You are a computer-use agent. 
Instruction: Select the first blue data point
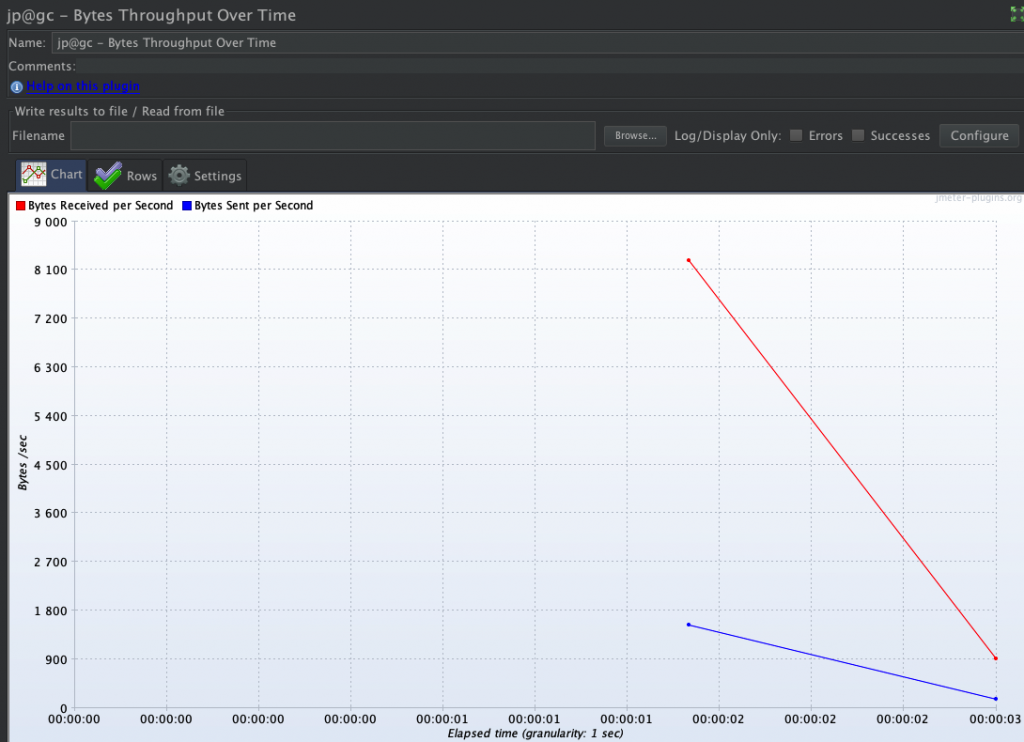point(689,624)
